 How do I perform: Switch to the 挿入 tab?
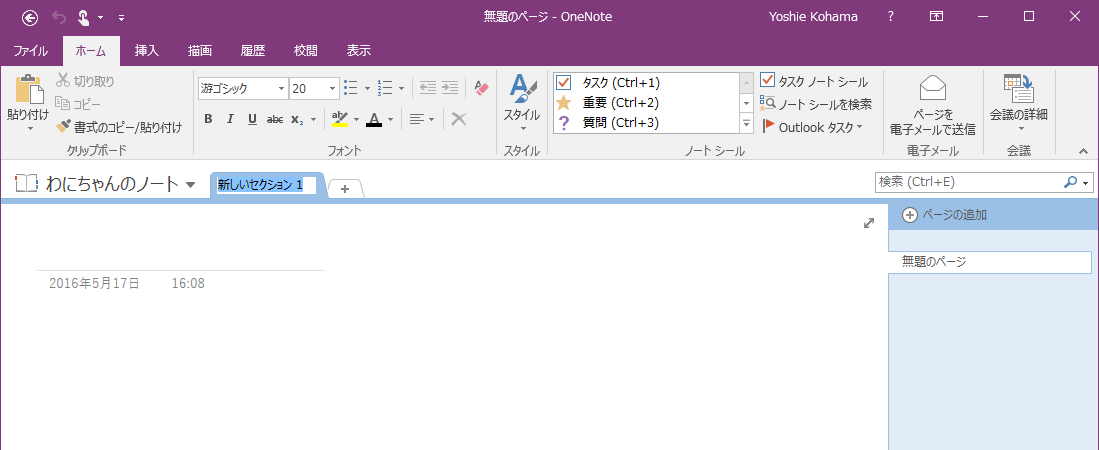pyautogui.click(x=147, y=51)
